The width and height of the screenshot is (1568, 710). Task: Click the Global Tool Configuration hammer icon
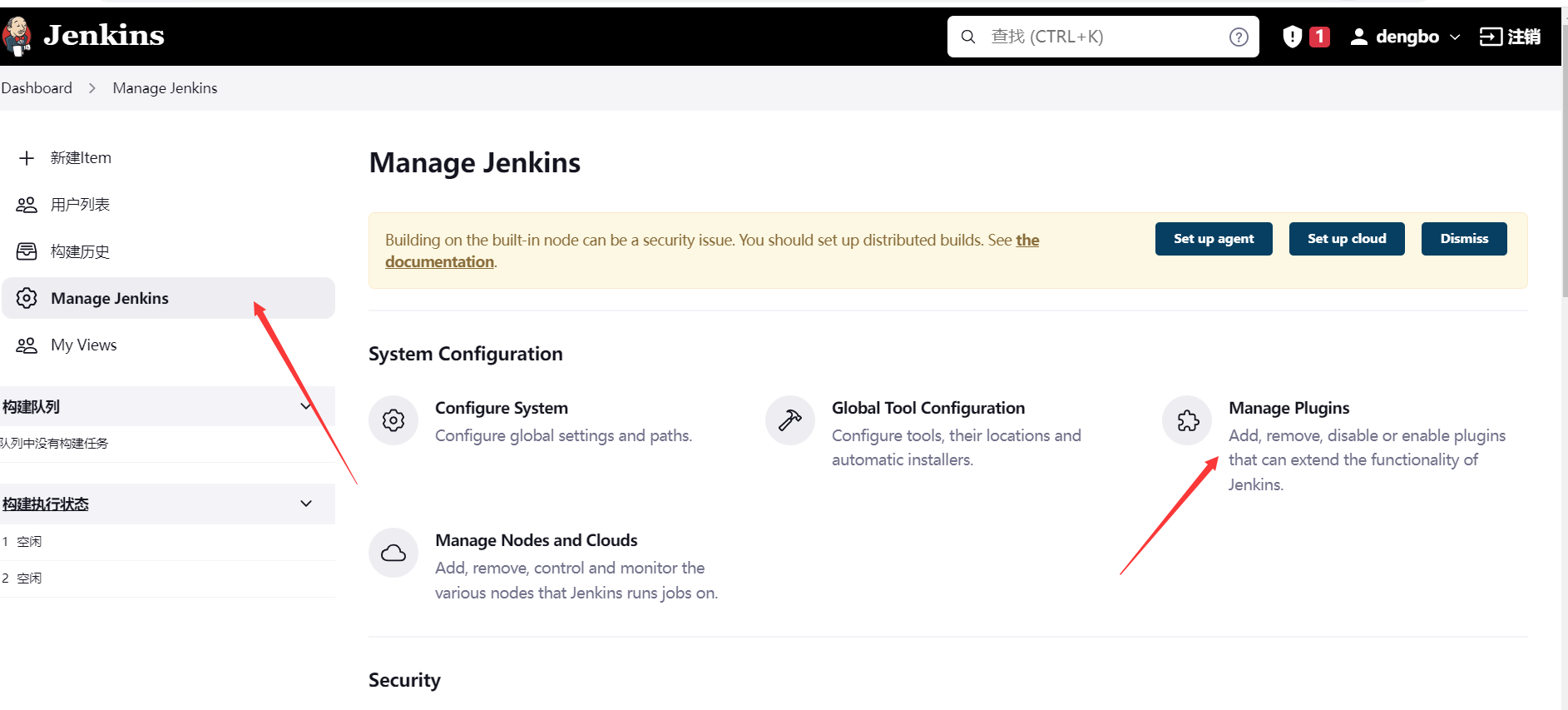click(x=790, y=420)
